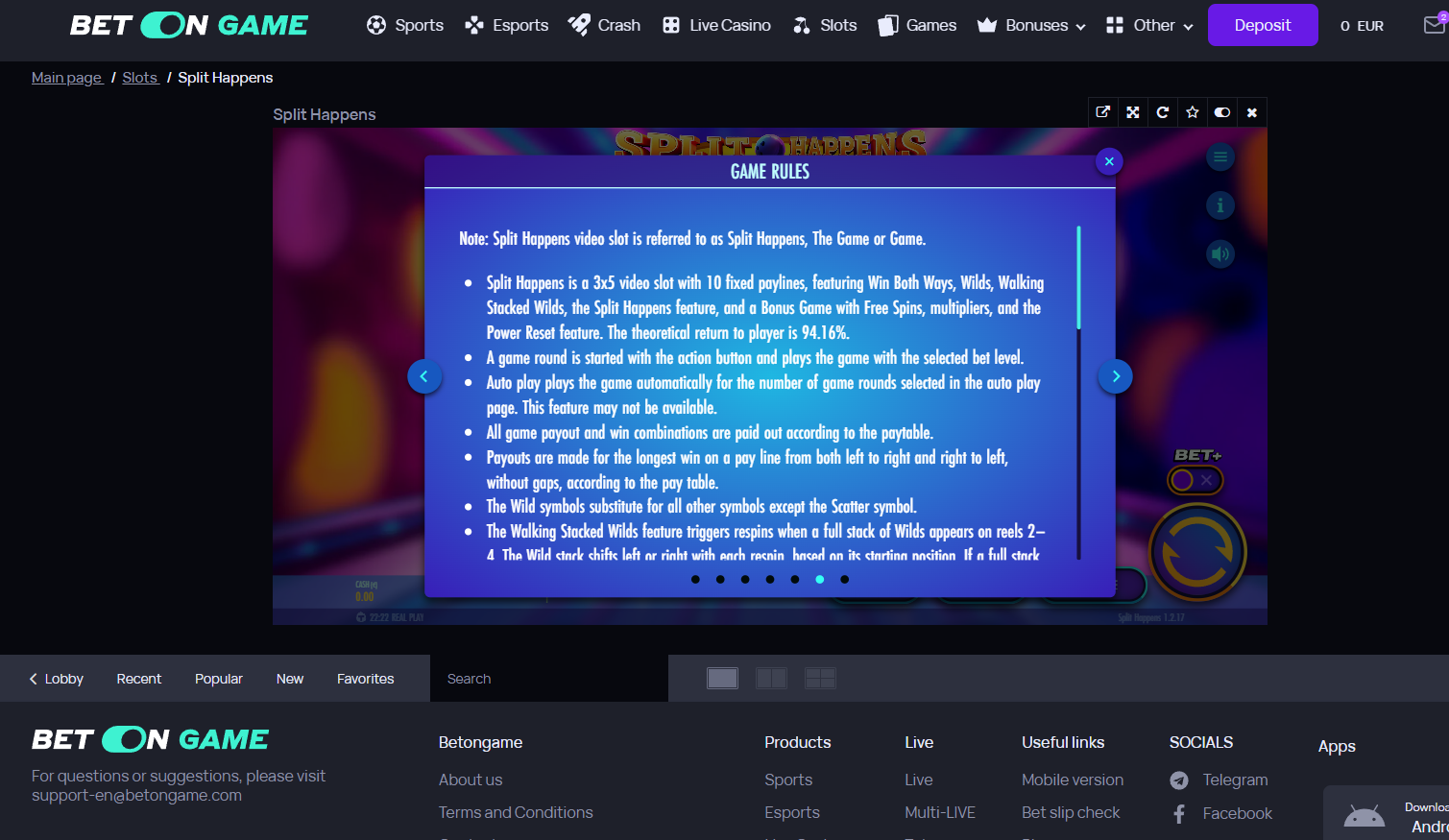Go to previous rules page arrow
This screenshot has height=840, width=1449.
click(424, 376)
